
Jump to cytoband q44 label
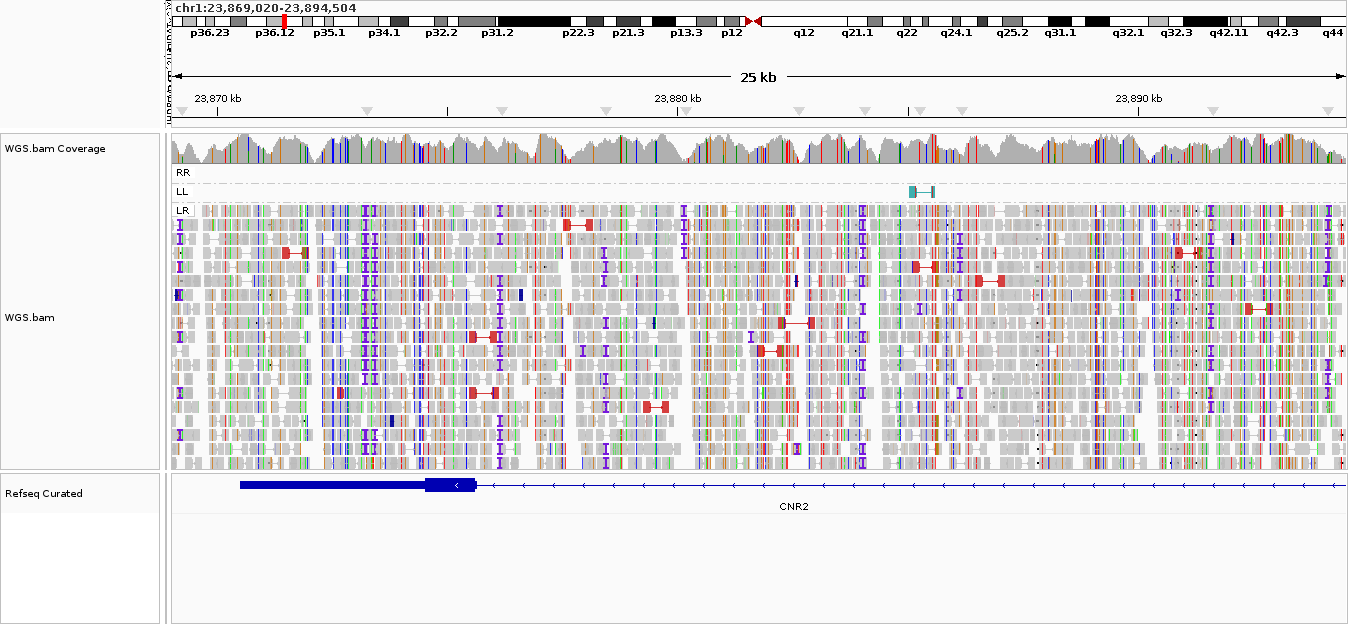pyautogui.click(x=1333, y=33)
